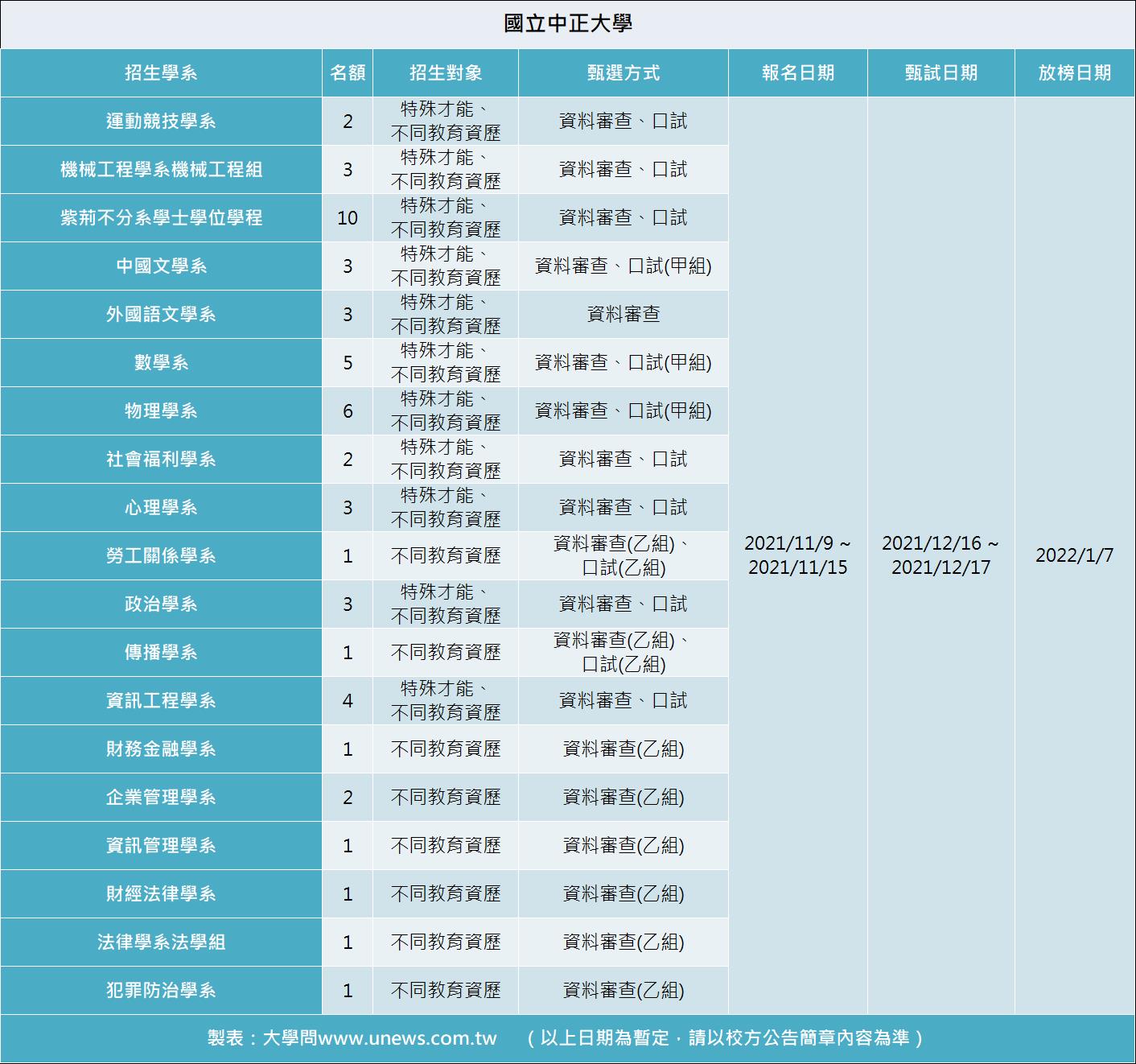Select quota 10 for 紫荊不分系學士學位學程

[348, 218]
